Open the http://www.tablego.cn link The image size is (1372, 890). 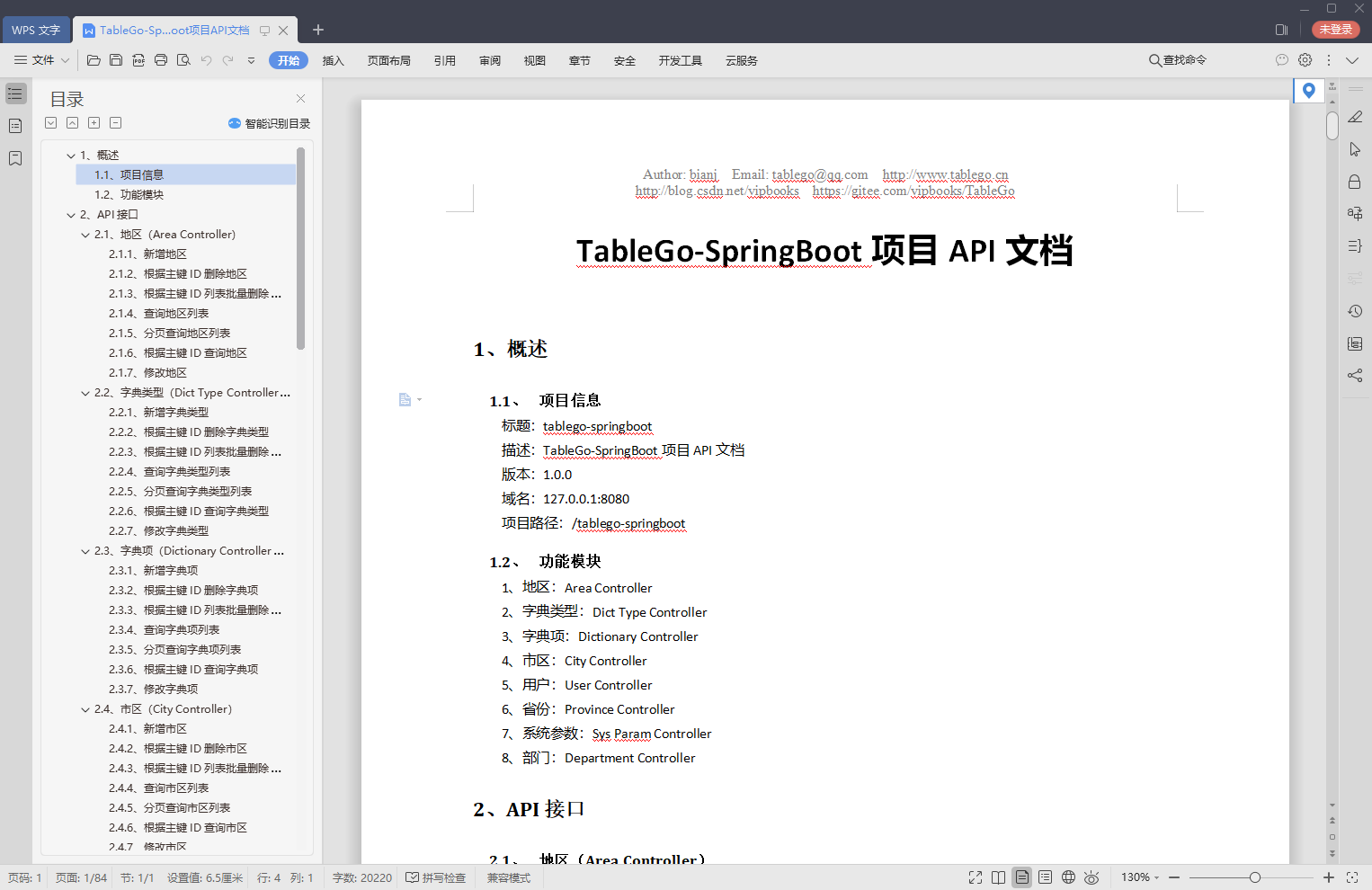945,174
